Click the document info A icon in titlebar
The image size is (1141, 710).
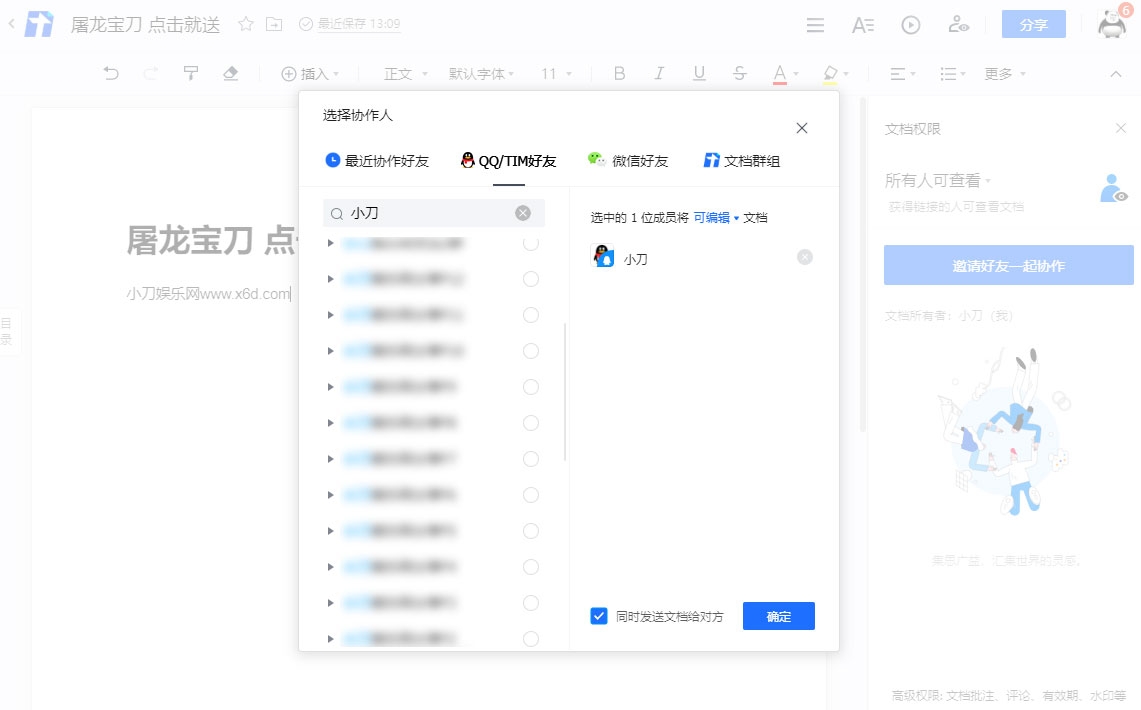[862, 24]
